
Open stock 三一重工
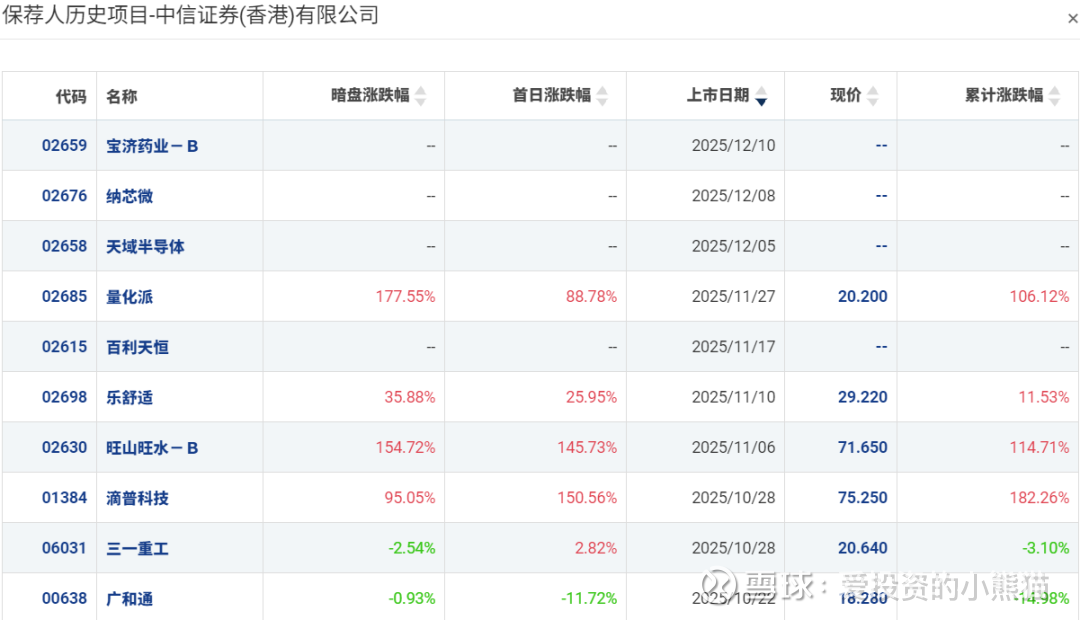point(137,548)
